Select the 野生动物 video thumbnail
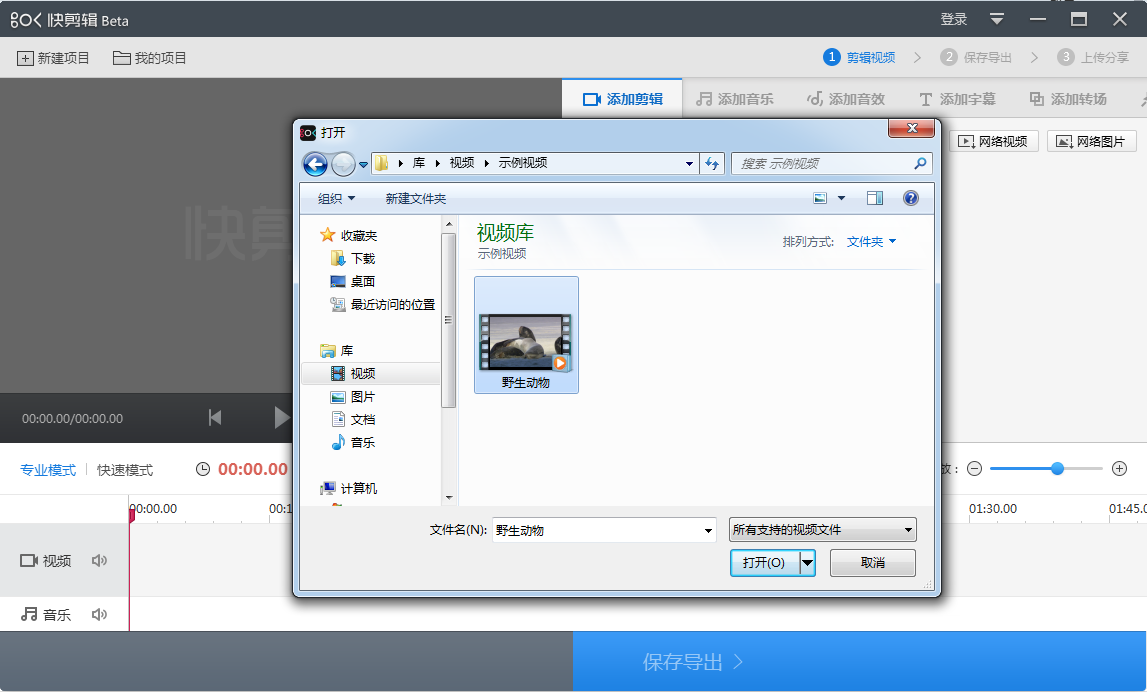The height and width of the screenshot is (692, 1147). pos(526,335)
